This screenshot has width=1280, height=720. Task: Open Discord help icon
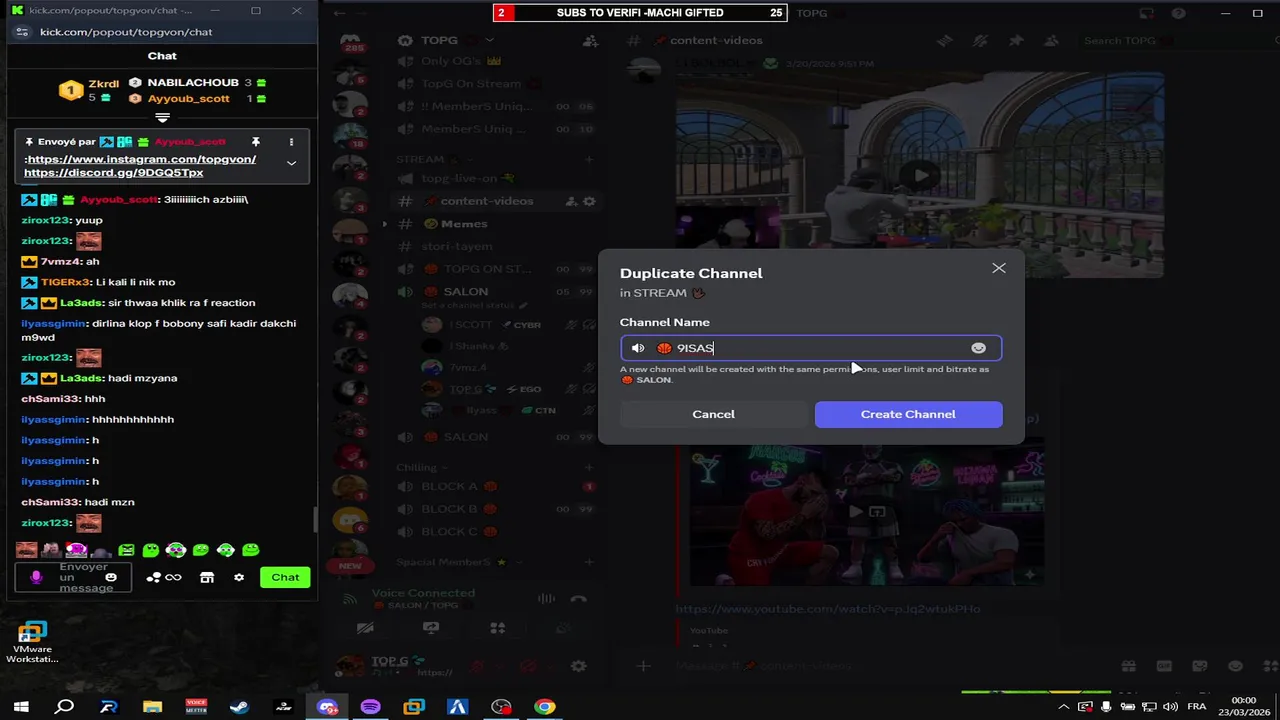coord(1180,13)
